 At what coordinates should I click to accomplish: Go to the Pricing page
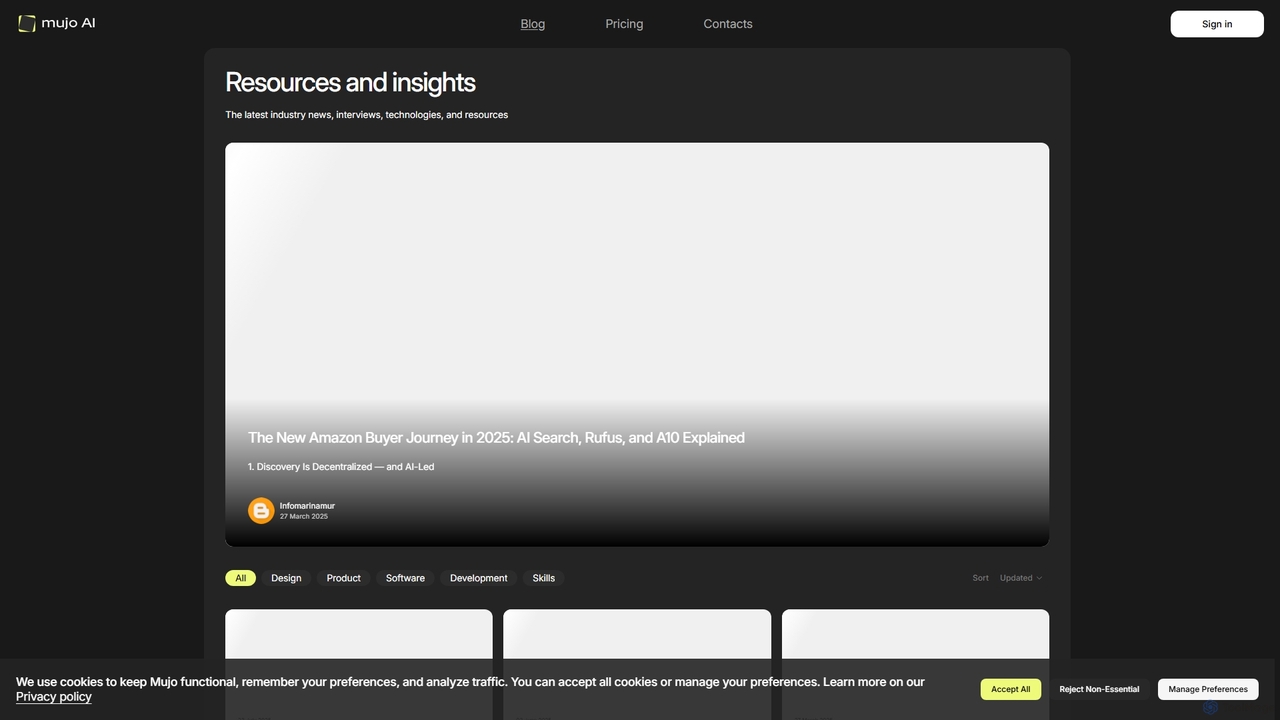click(x=624, y=24)
